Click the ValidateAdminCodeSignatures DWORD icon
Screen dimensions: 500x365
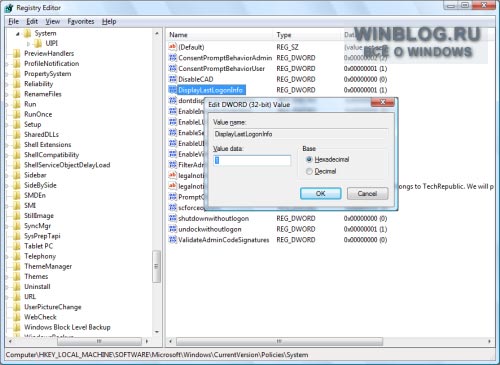[x=172, y=240]
